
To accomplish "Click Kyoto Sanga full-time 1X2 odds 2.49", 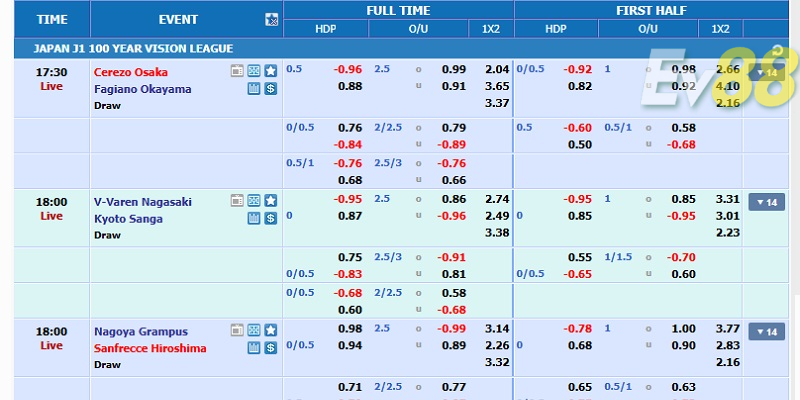I will tap(496, 216).
